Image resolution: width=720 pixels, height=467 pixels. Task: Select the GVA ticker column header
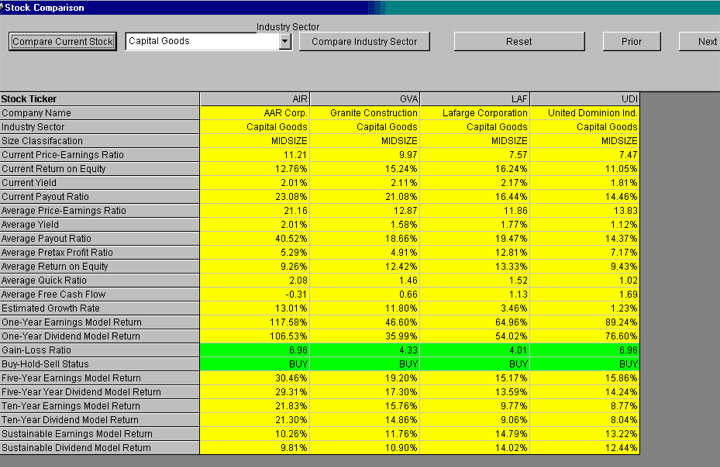point(365,99)
